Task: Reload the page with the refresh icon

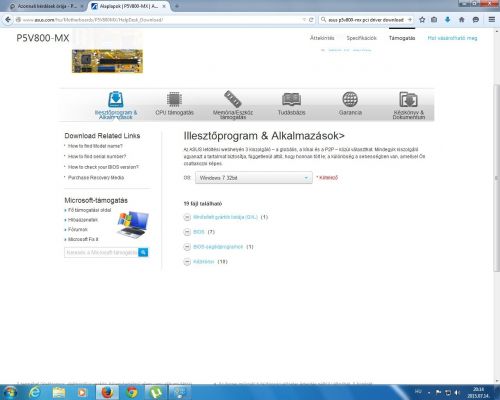Action: (x=311, y=20)
